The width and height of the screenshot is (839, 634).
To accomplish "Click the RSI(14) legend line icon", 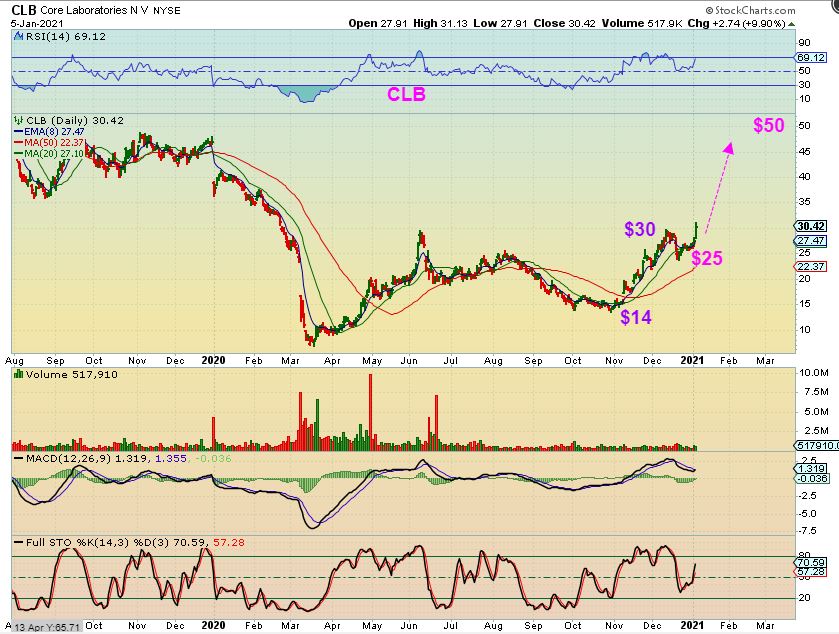I will [x=18, y=36].
